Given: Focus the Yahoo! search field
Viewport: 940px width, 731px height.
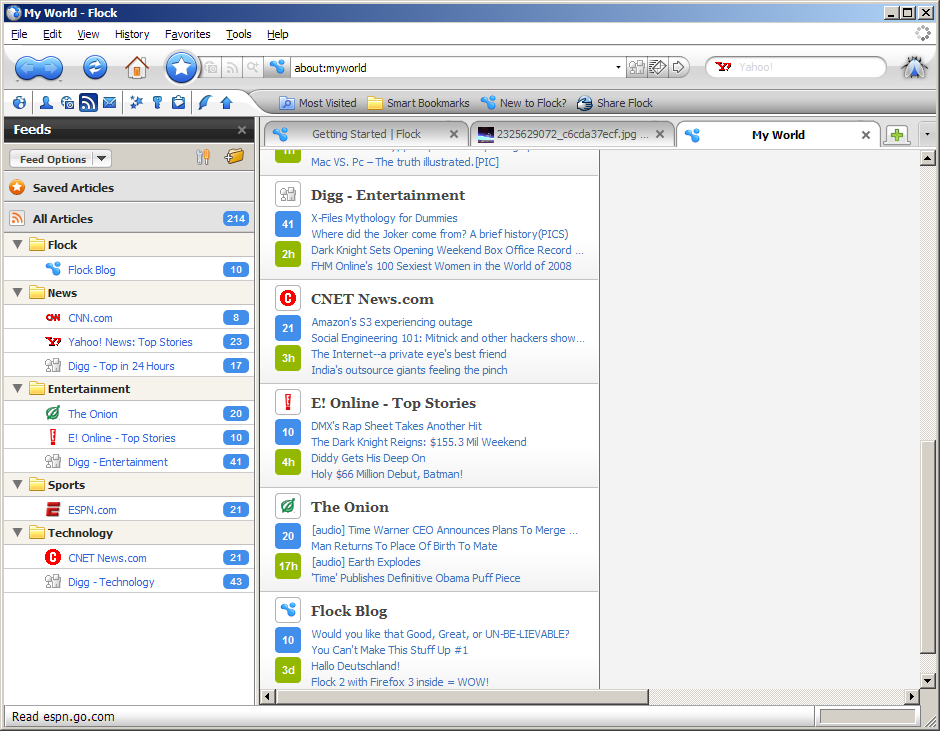Looking at the screenshot, I should [x=809, y=67].
